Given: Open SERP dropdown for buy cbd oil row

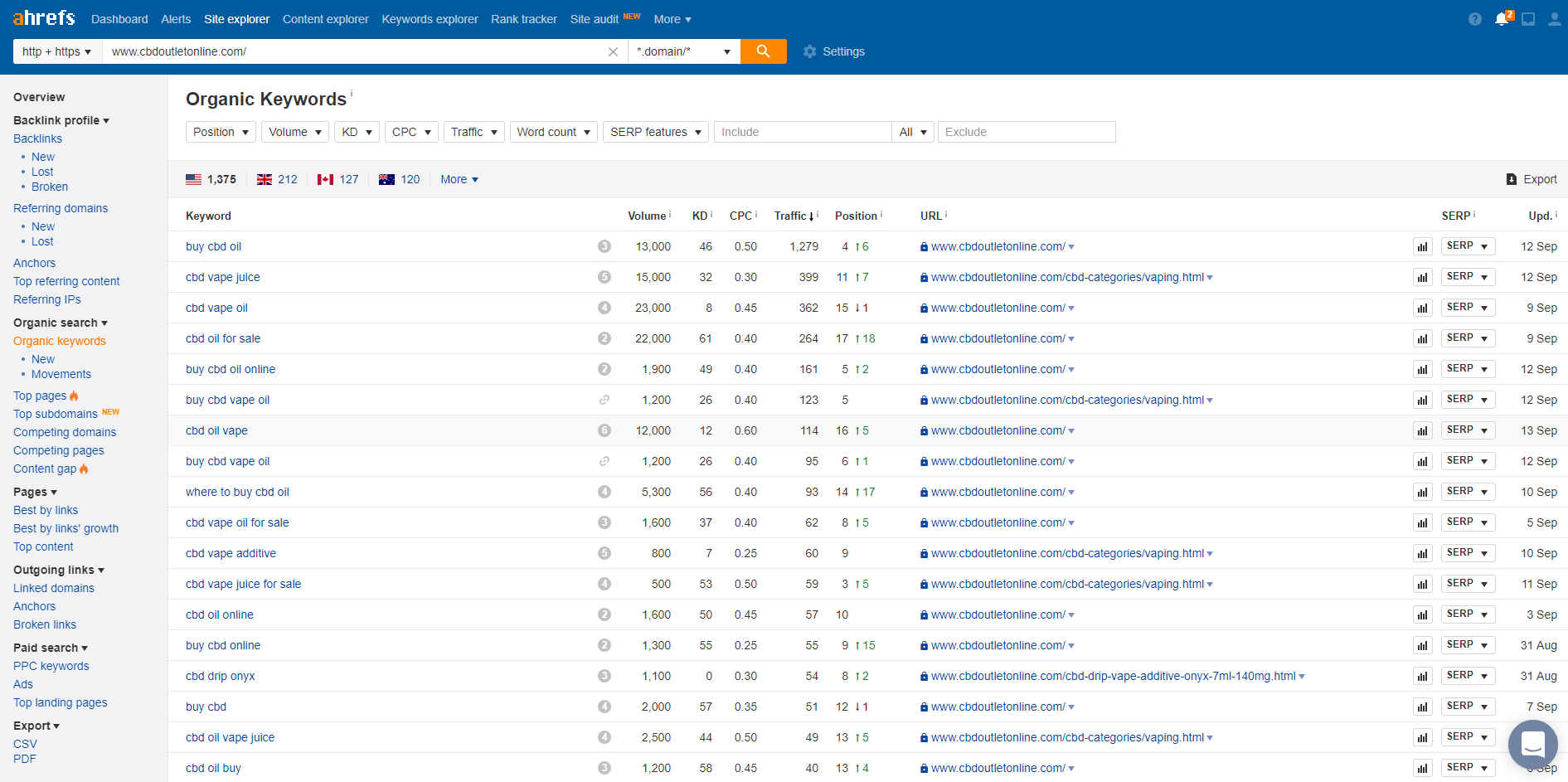Looking at the screenshot, I should point(1468,246).
